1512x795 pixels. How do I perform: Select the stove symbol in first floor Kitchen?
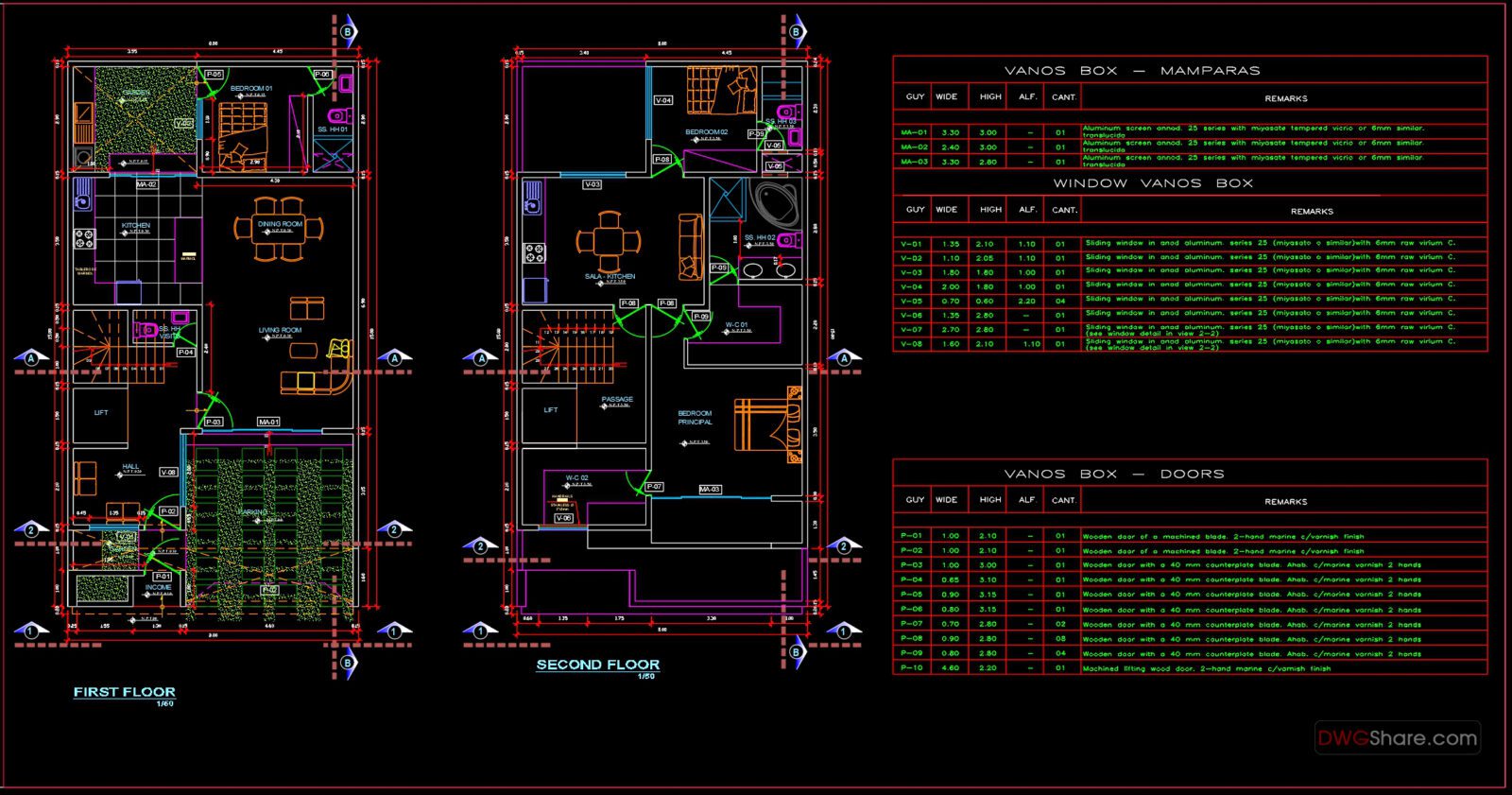[x=84, y=238]
